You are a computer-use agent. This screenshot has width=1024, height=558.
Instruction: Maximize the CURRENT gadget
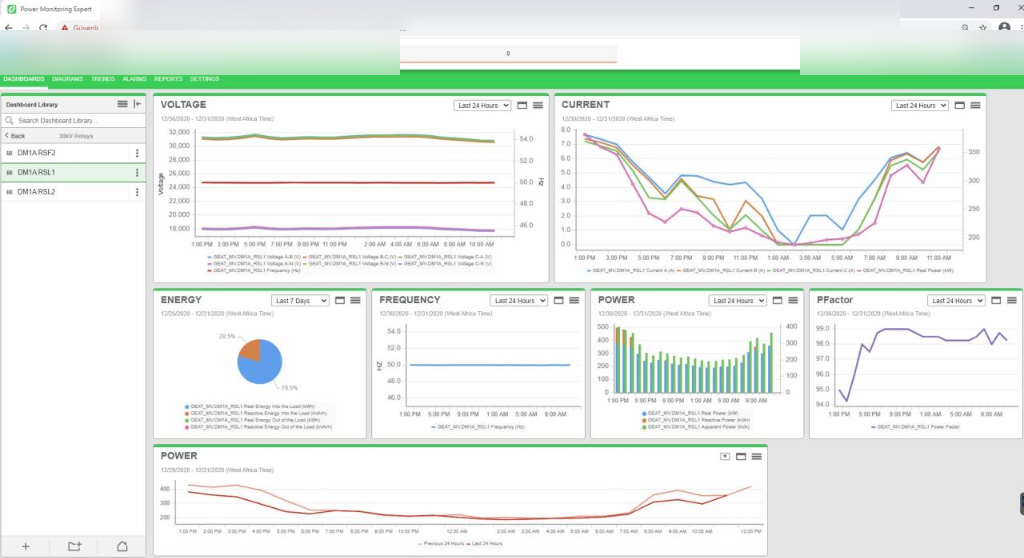click(x=959, y=105)
